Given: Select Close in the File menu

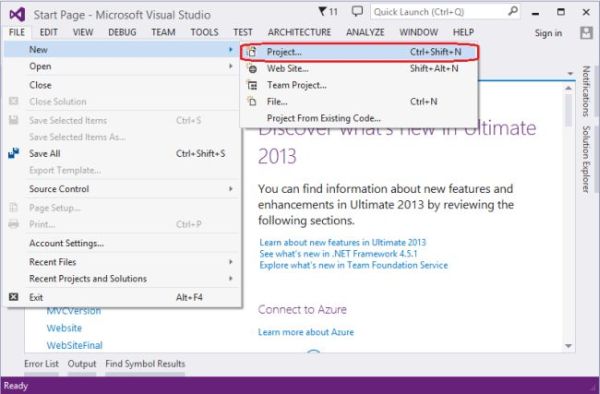Looking at the screenshot, I should 122,85.
